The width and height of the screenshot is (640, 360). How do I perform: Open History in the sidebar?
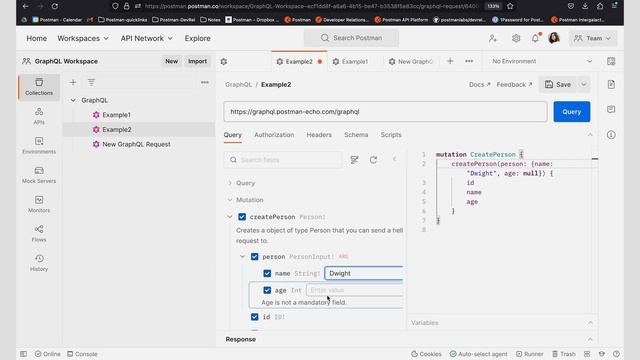pos(39,263)
